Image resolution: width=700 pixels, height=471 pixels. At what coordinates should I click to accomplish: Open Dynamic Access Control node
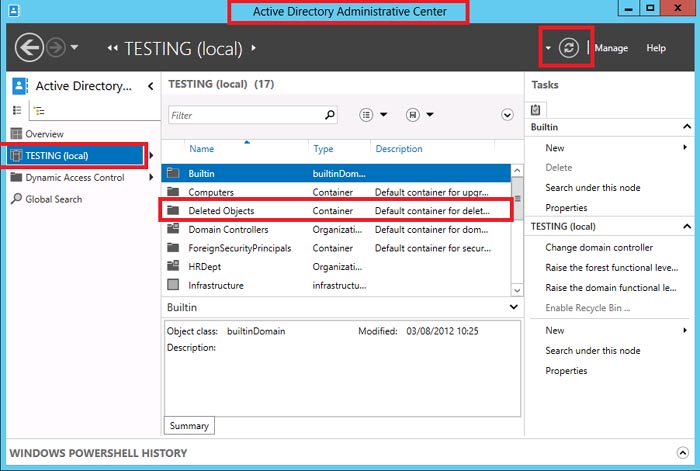[x=75, y=177]
